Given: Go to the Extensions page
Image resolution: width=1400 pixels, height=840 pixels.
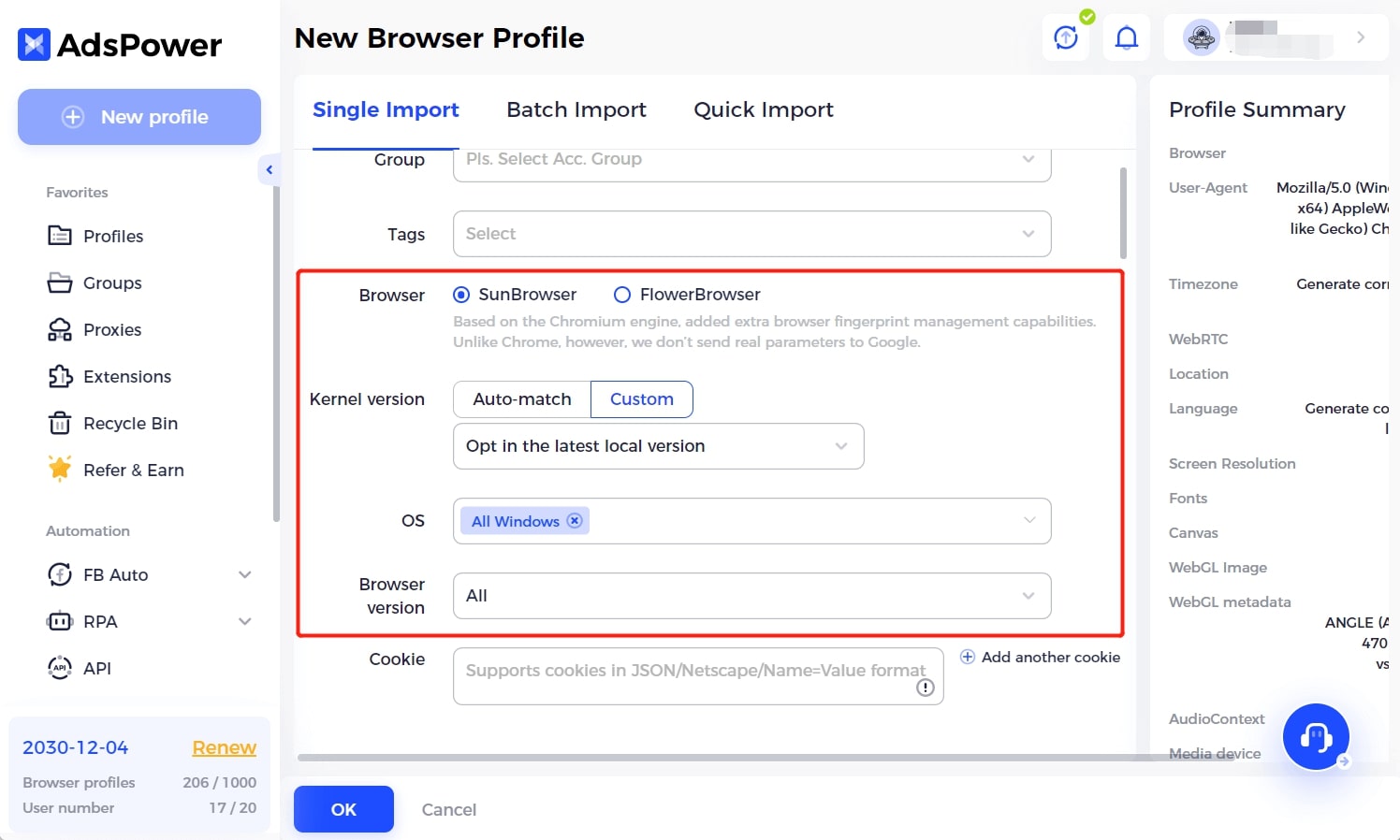Looking at the screenshot, I should (126, 377).
